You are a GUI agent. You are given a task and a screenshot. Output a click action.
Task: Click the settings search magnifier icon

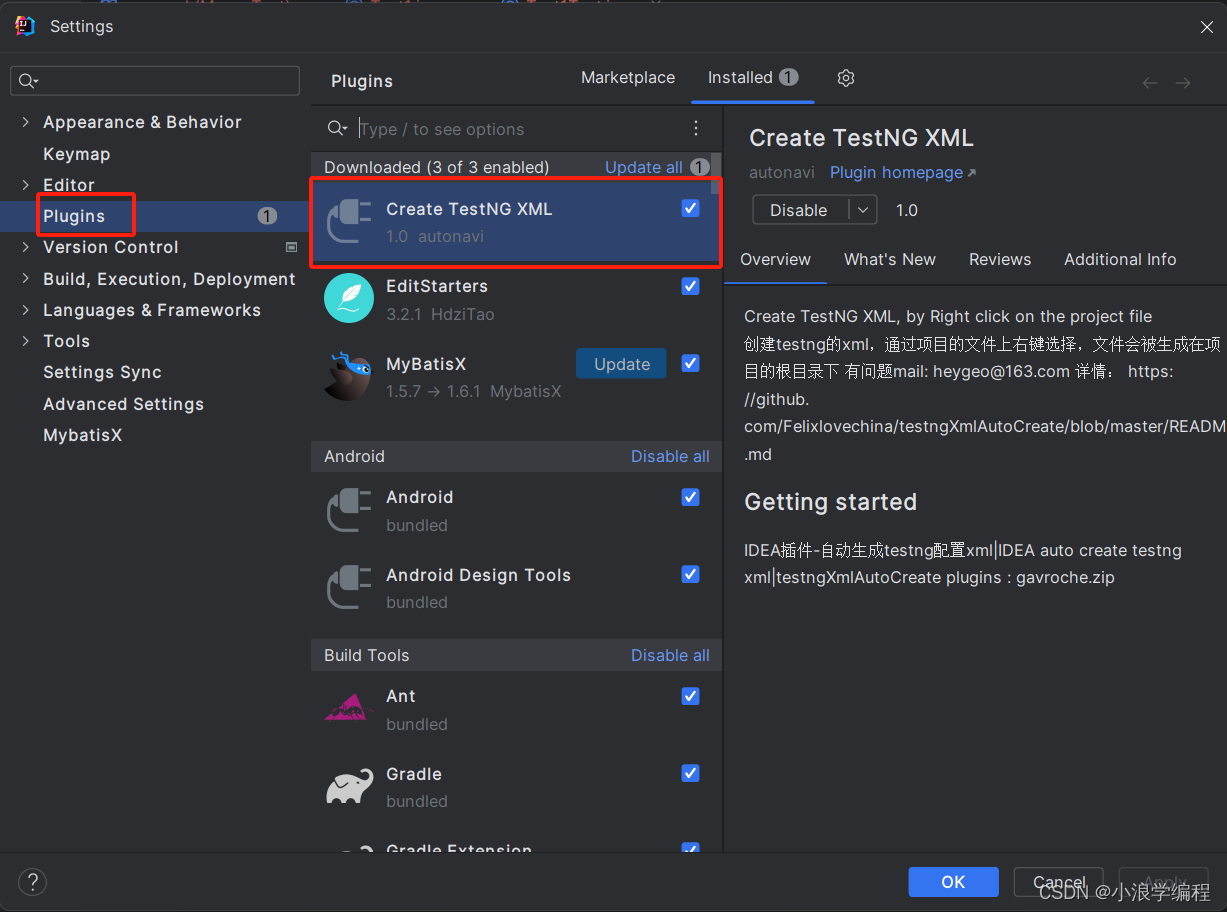tap(28, 81)
